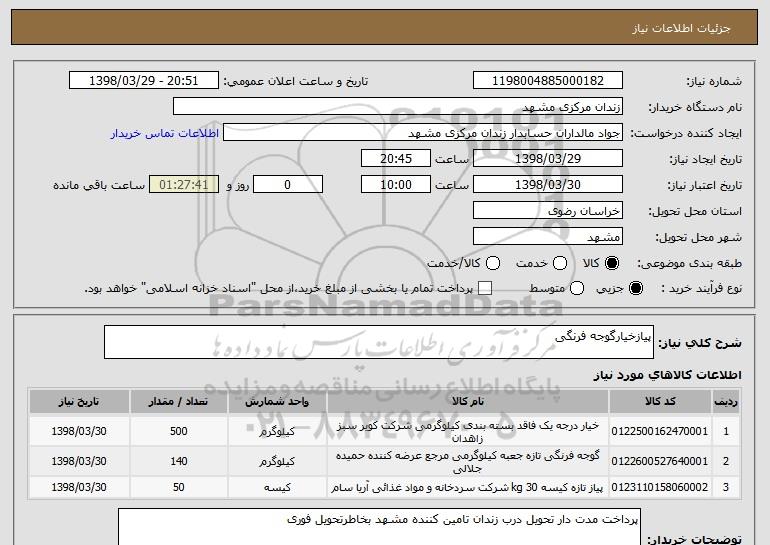
Task: Click the creation date field 1398/03/29
Action: [548, 159]
